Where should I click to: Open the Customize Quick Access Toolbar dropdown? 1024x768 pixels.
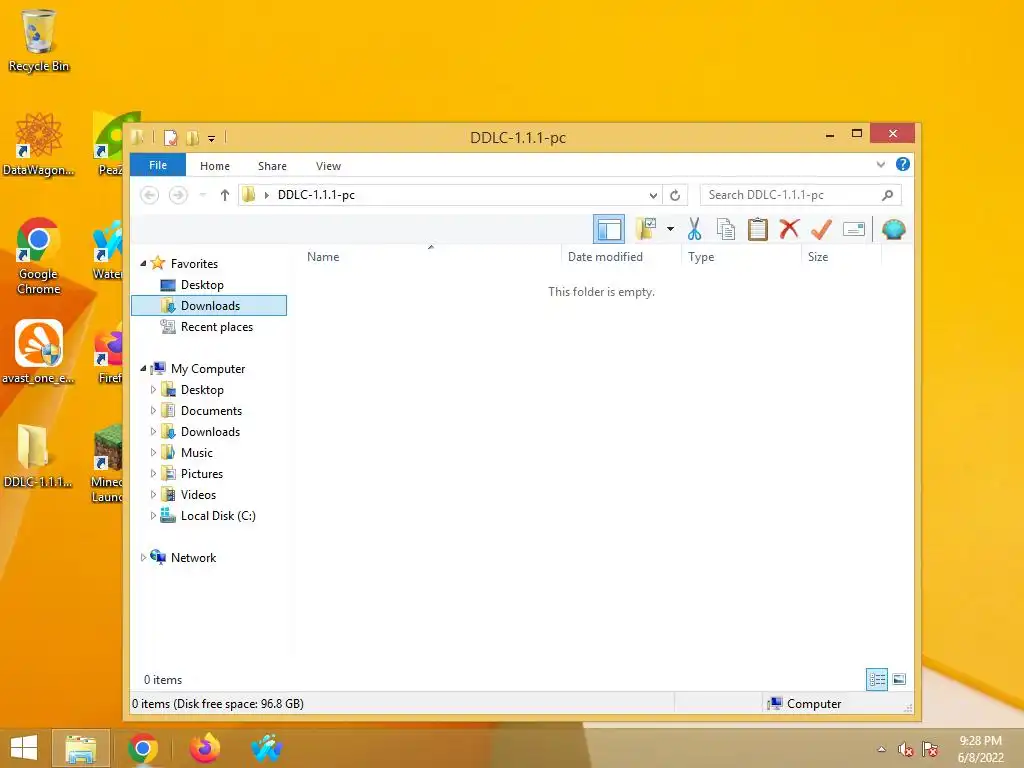tap(212, 138)
